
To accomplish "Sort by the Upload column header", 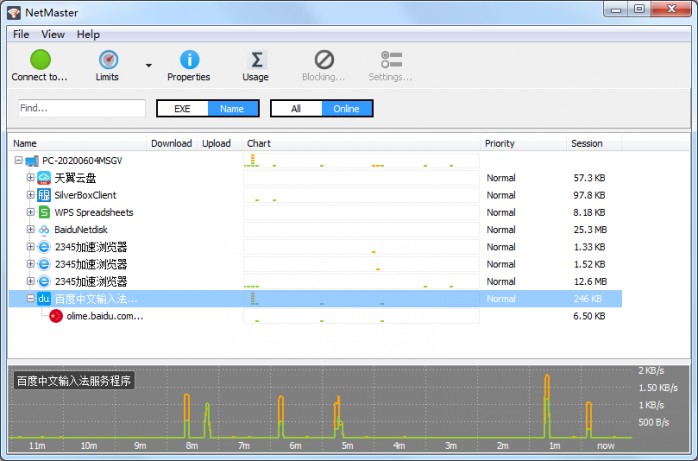I will pos(220,143).
